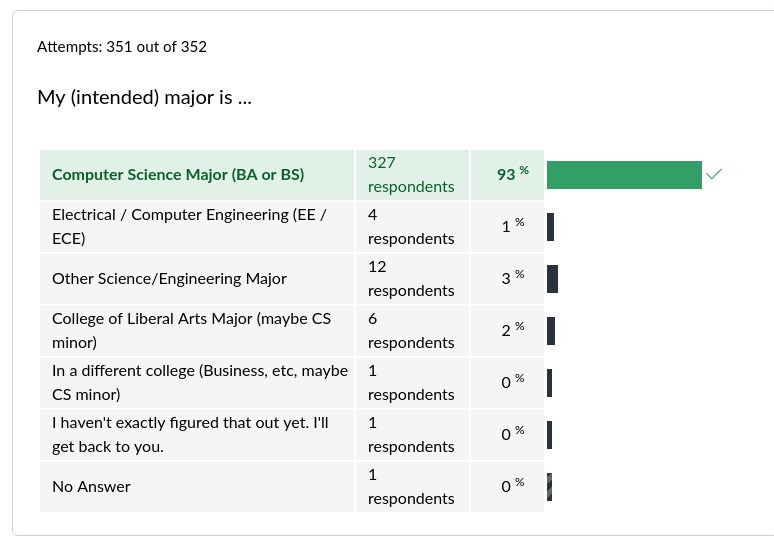Click the 6 respondents cell
Viewport: 774px width, 549px height.
point(412,331)
